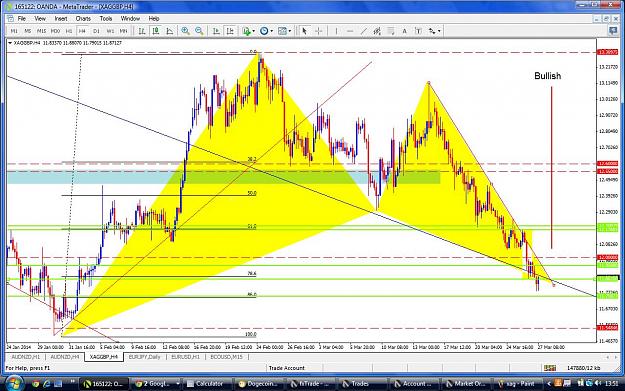
Task: Select the text label T tool
Action: 418,31
